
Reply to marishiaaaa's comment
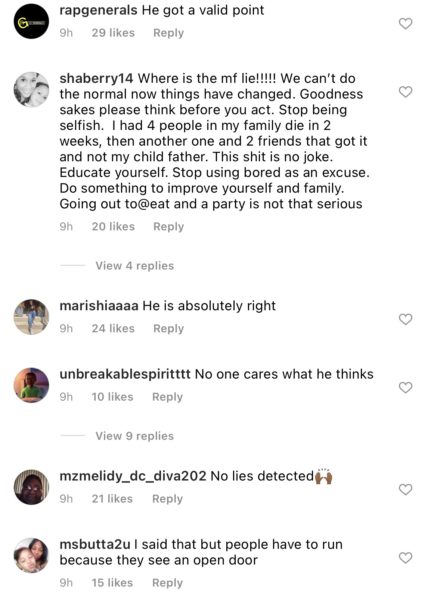[x=168, y=329]
